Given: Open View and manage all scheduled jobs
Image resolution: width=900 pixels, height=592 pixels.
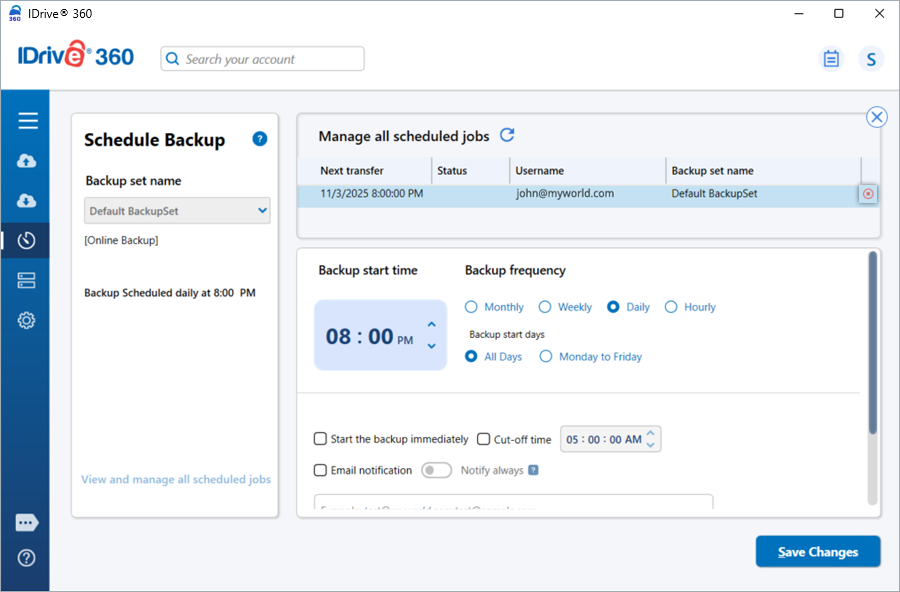Looking at the screenshot, I should coord(176,479).
